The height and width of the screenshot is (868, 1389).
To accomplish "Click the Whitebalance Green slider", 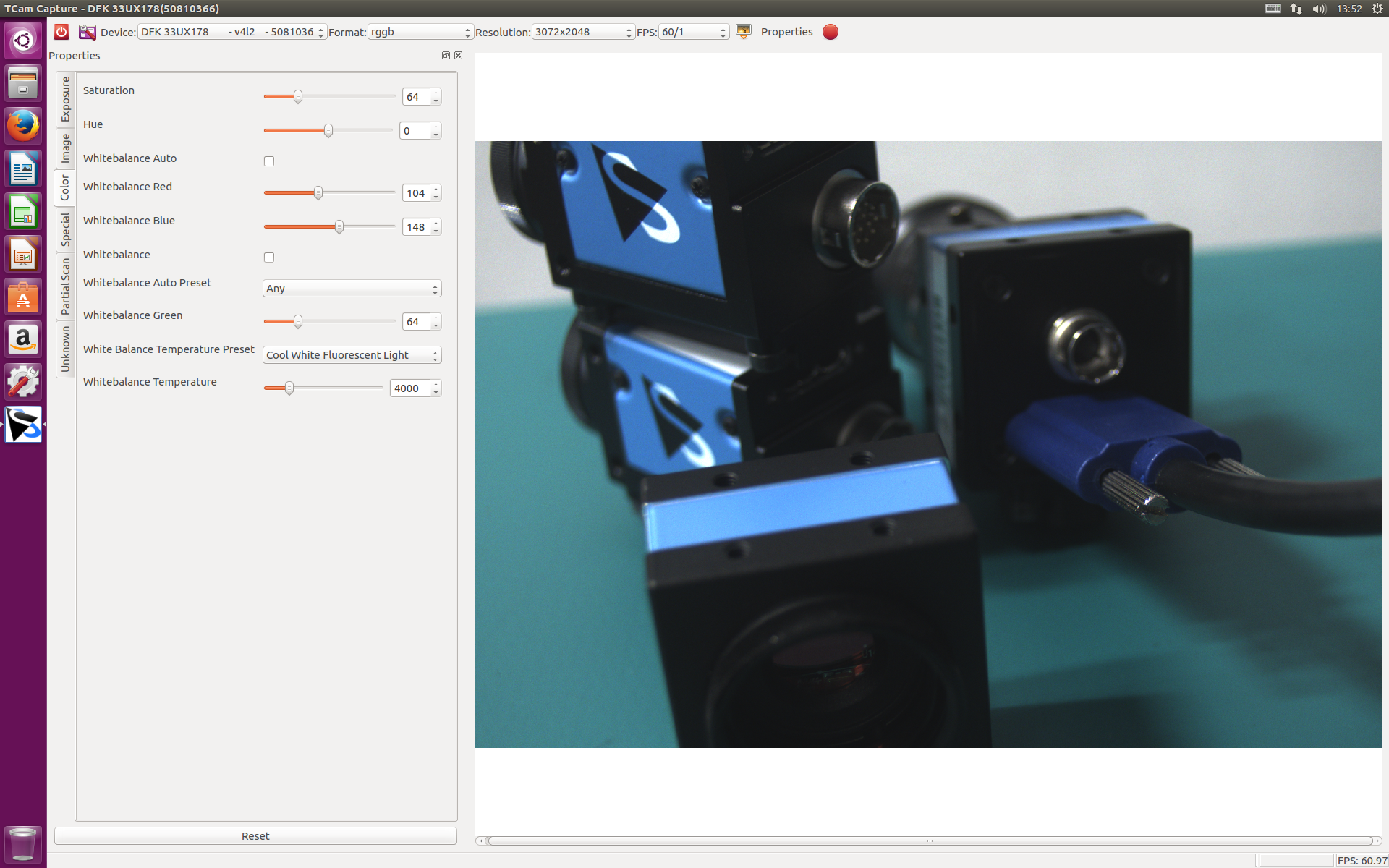I will click(x=329, y=321).
